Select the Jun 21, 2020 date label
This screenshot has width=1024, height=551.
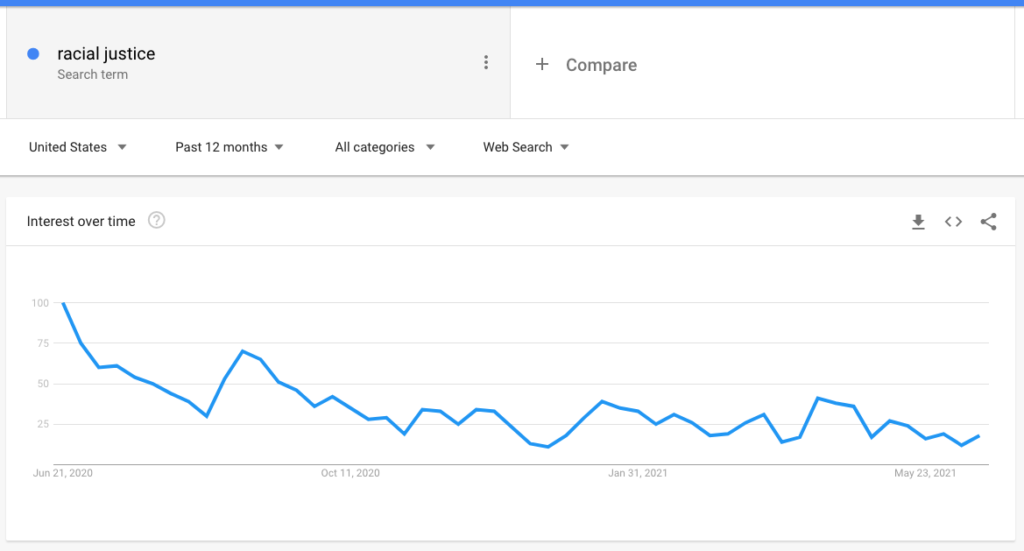62,473
